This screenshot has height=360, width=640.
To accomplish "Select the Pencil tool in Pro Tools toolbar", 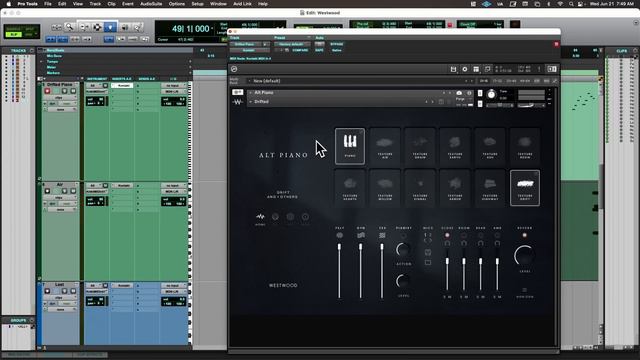I will [x=138, y=27].
